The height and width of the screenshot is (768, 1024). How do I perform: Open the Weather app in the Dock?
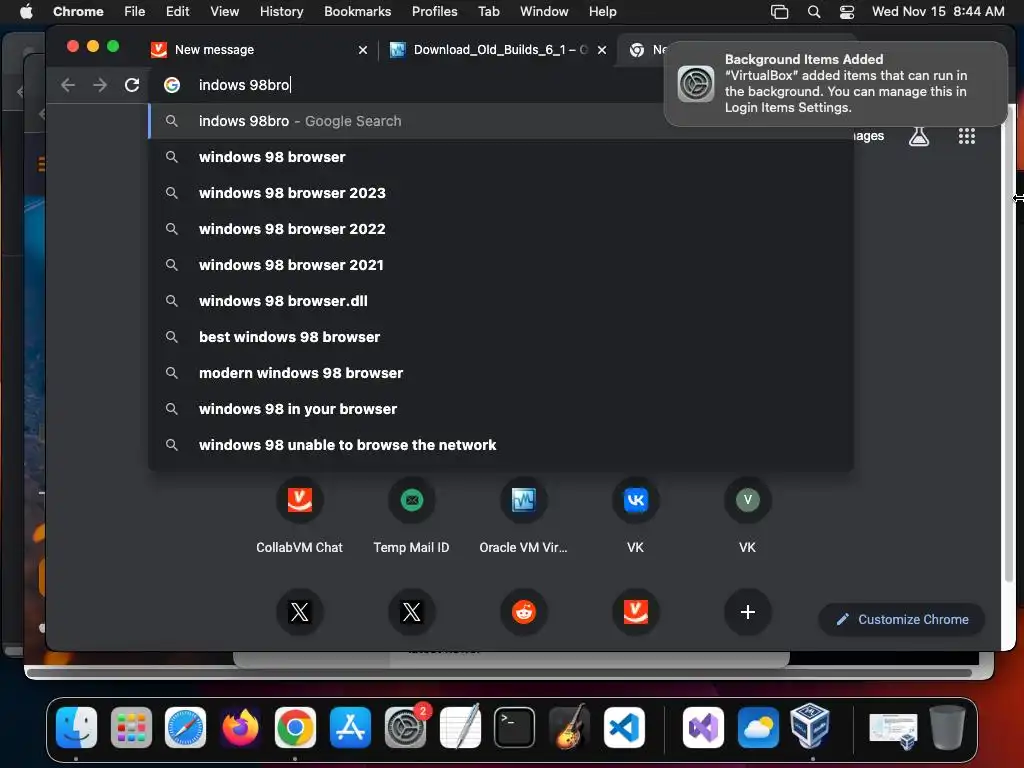[x=758, y=727]
